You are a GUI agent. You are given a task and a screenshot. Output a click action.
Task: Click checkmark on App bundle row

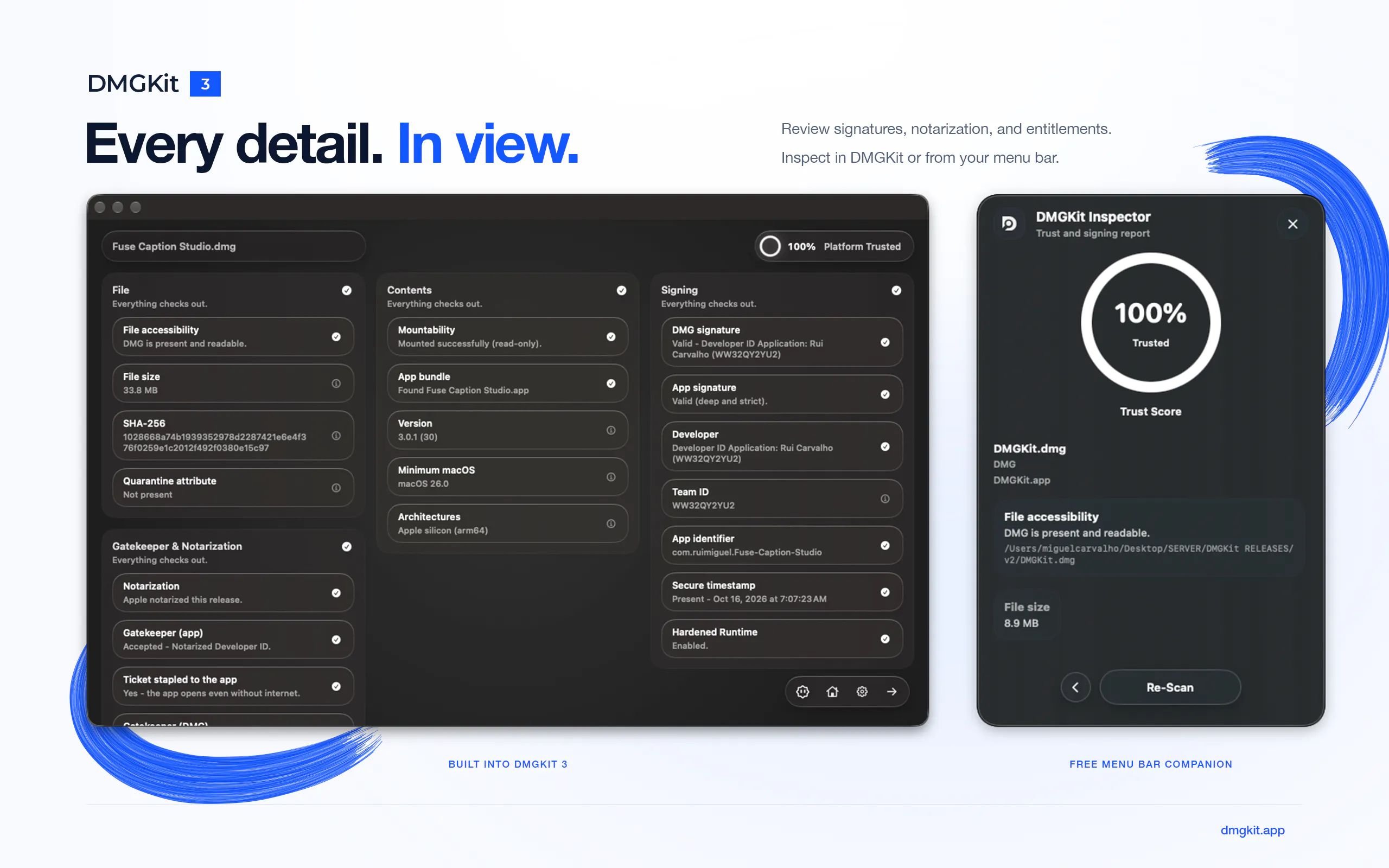click(x=611, y=384)
